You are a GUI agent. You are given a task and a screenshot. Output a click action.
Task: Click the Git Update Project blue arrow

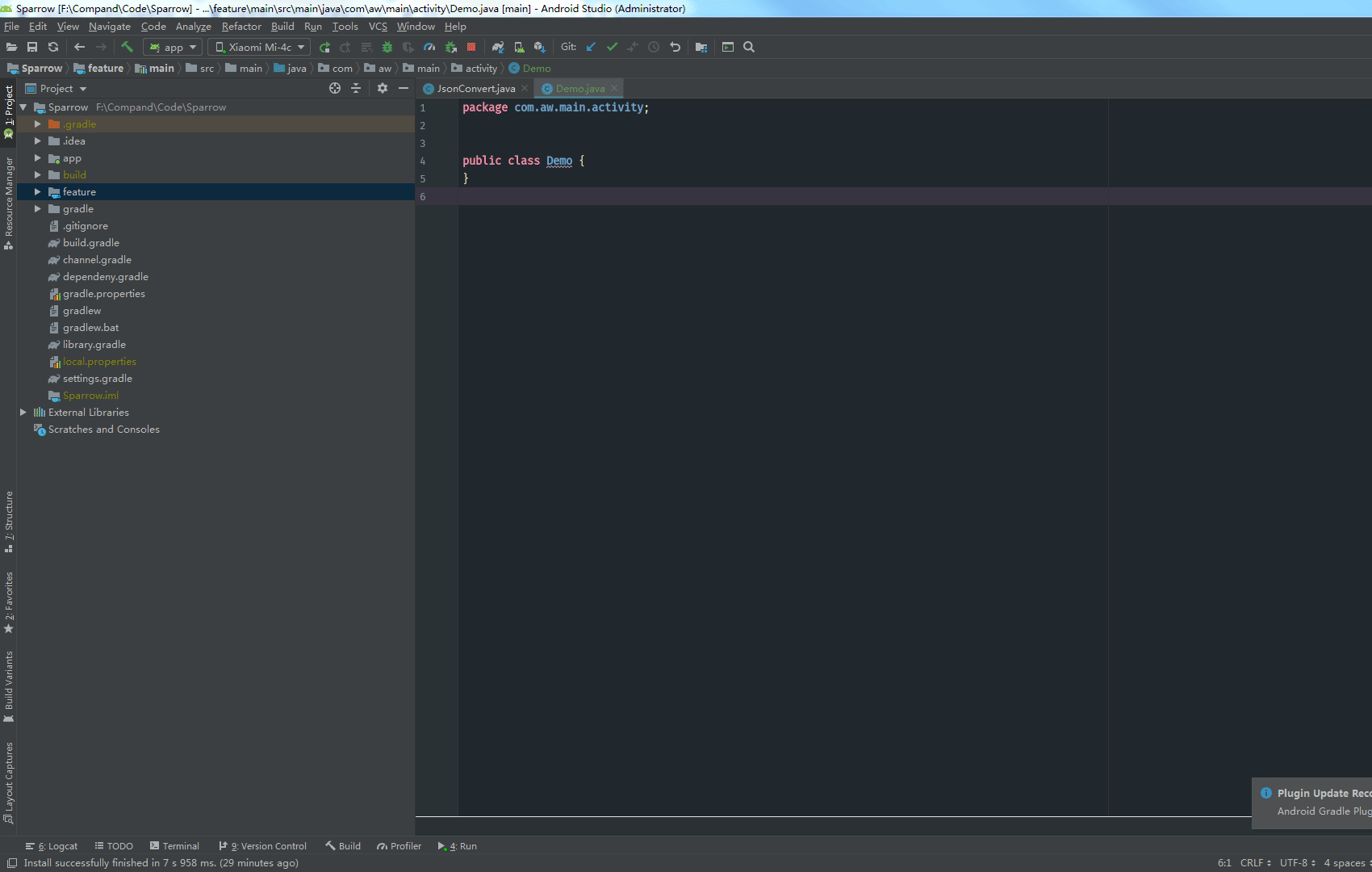coord(591,47)
